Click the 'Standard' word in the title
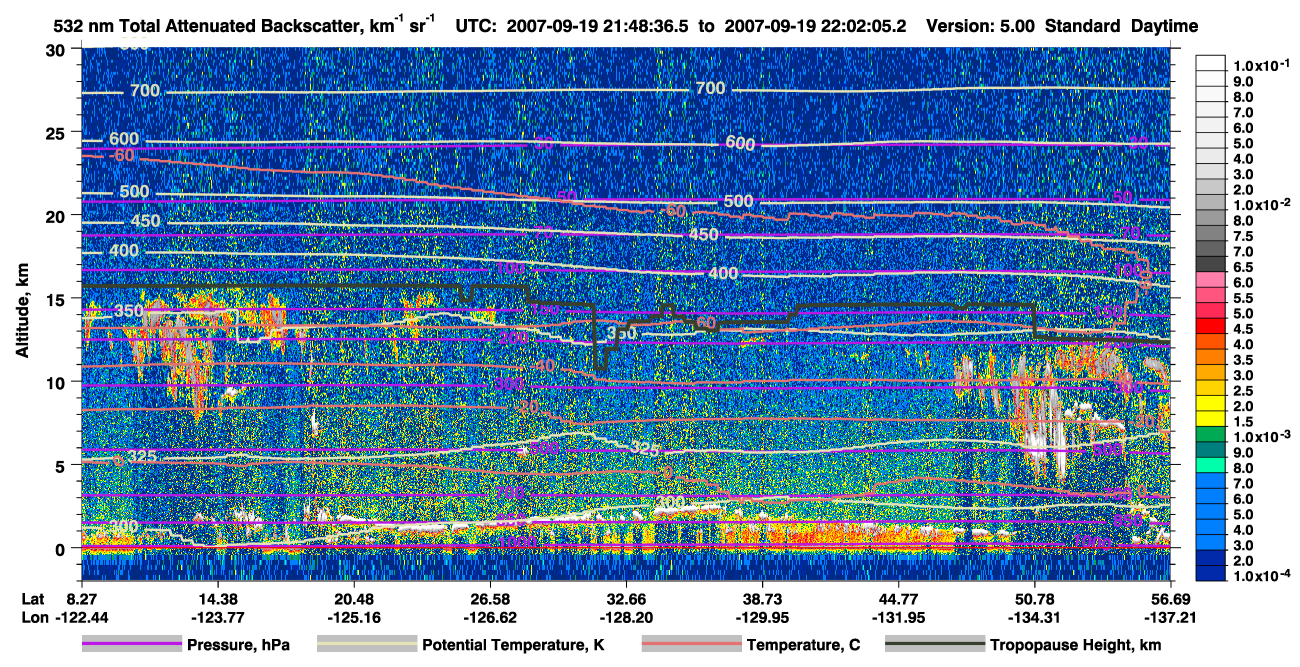Screen dimensions: 1300x667 [1082, 27]
